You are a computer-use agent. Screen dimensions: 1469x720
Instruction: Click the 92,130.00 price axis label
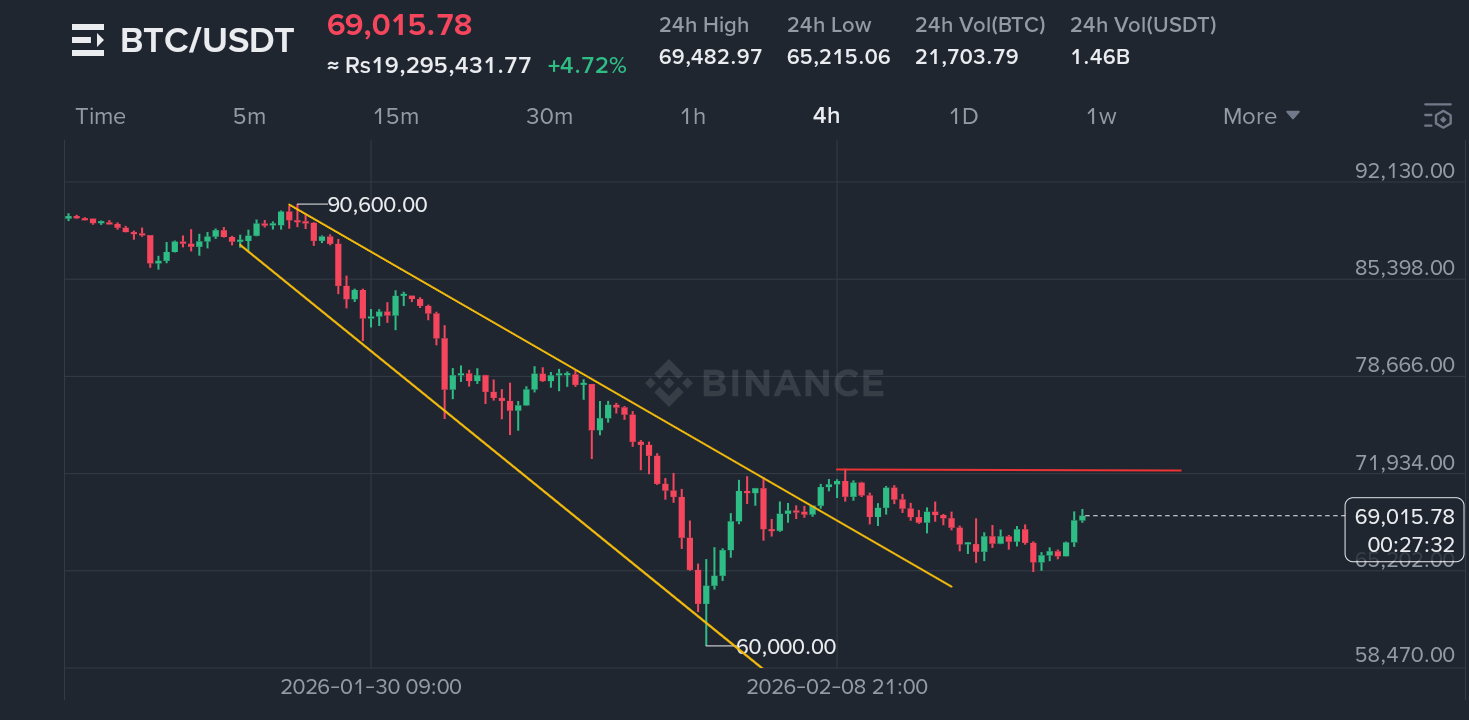point(1404,171)
